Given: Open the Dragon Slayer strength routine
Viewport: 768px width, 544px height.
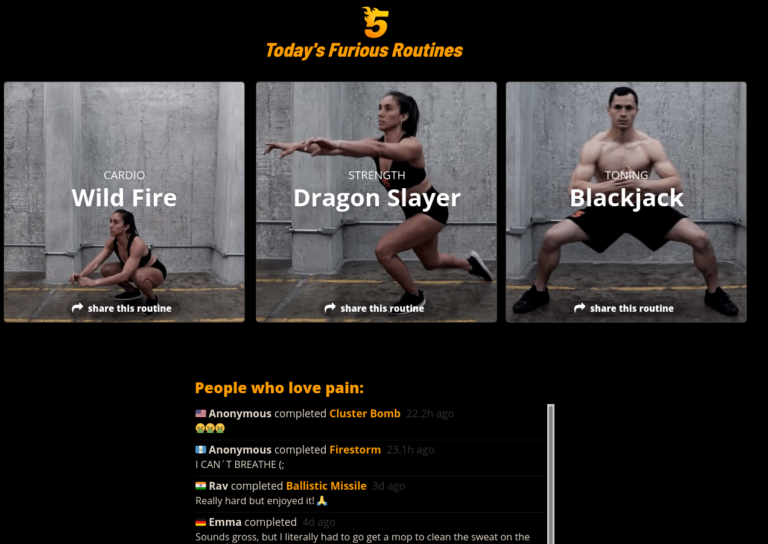Looking at the screenshot, I should 376,202.
